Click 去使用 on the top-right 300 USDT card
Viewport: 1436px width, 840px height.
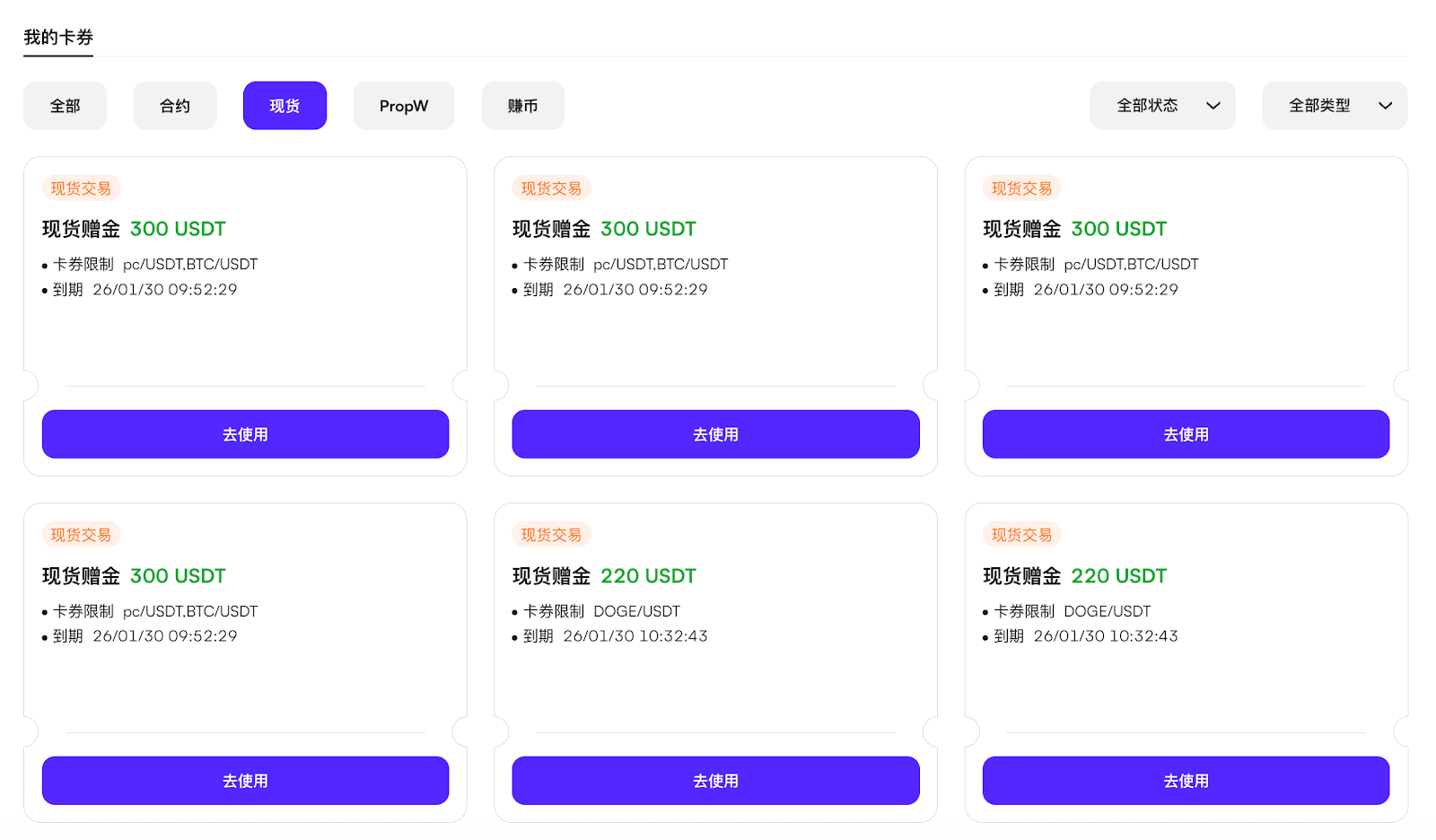tap(1186, 434)
